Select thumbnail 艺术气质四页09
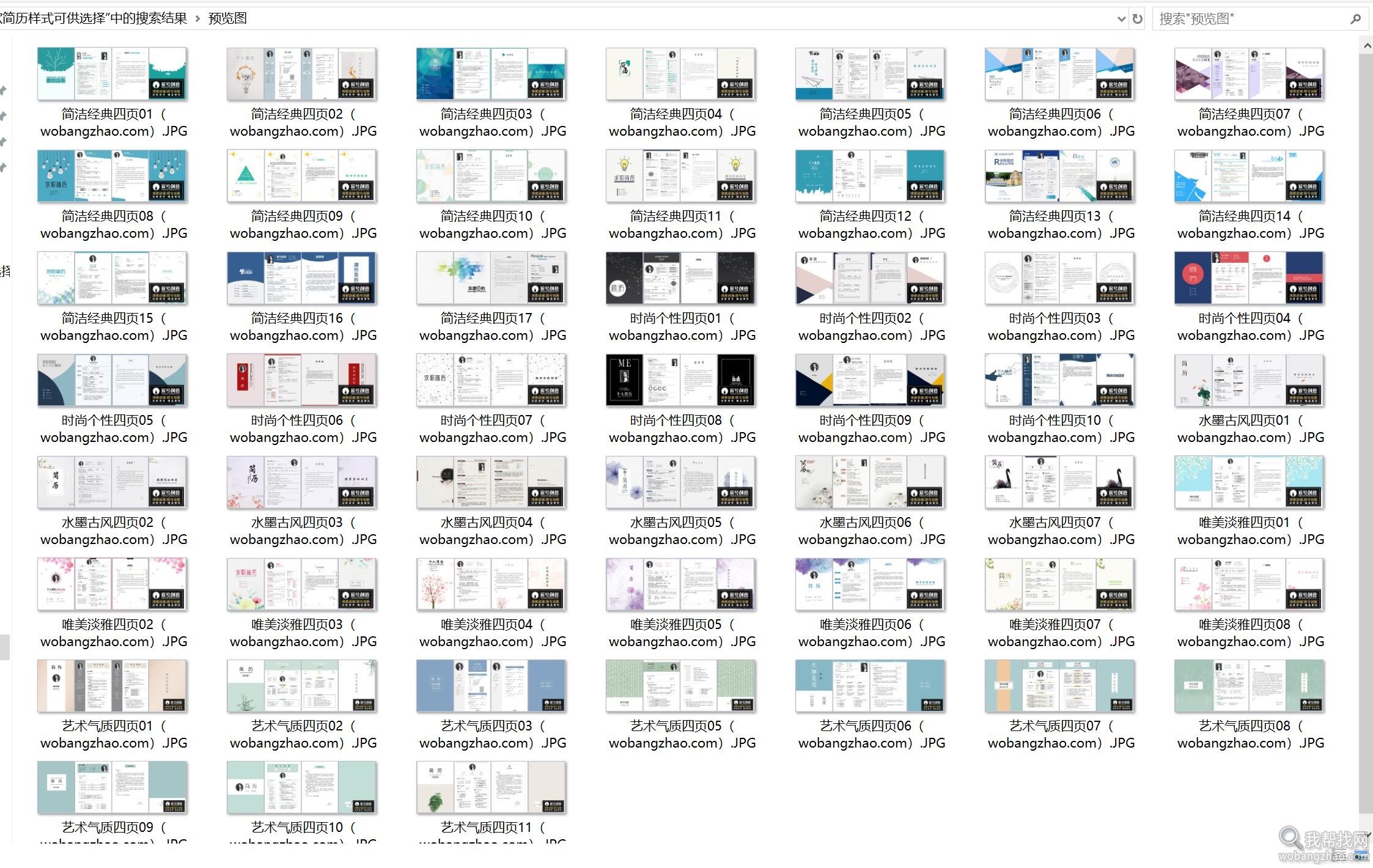Image resolution: width=1373 pixels, height=868 pixels. tap(112, 788)
